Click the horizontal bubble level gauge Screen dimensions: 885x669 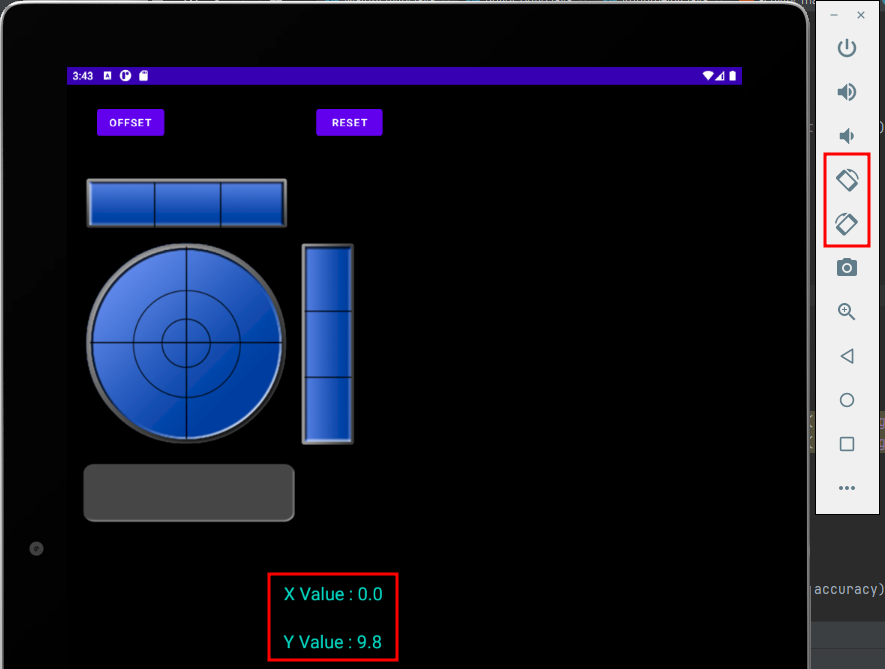[x=187, y=203]
